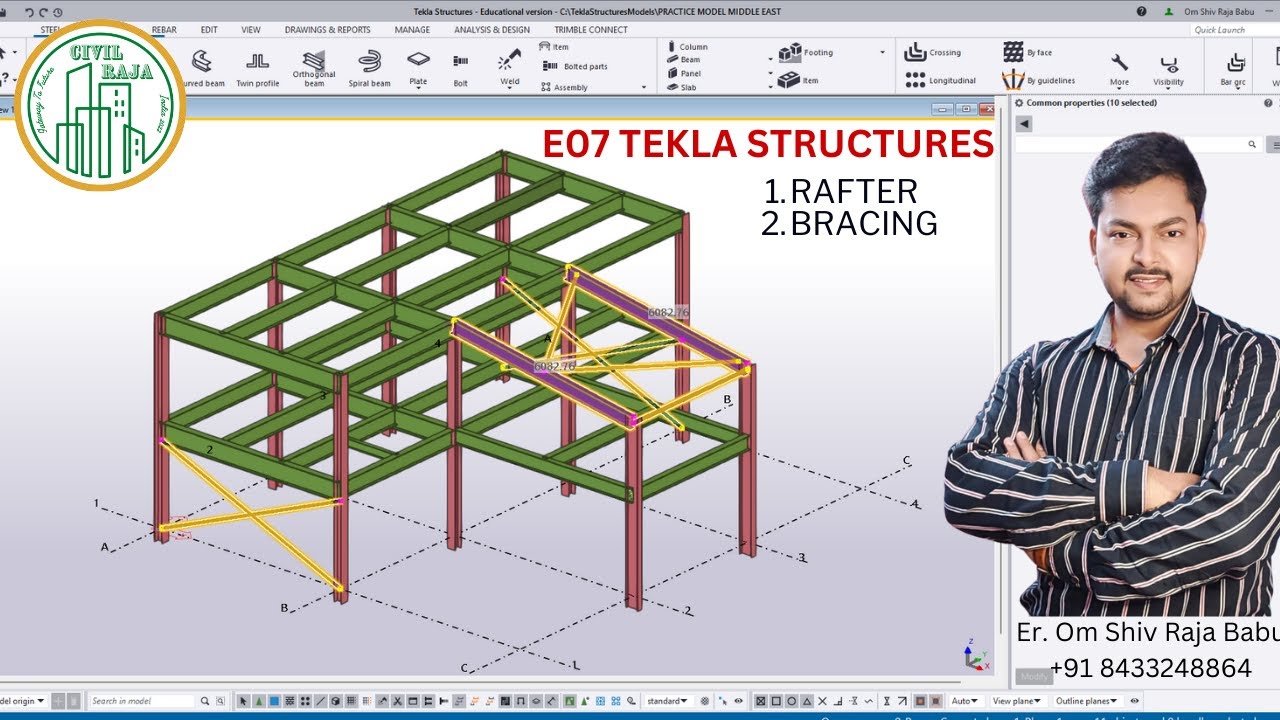This screenshot has height=720, width=1280.
Task: Expand the Footing dropdown arrow
Action: point(882,52)
